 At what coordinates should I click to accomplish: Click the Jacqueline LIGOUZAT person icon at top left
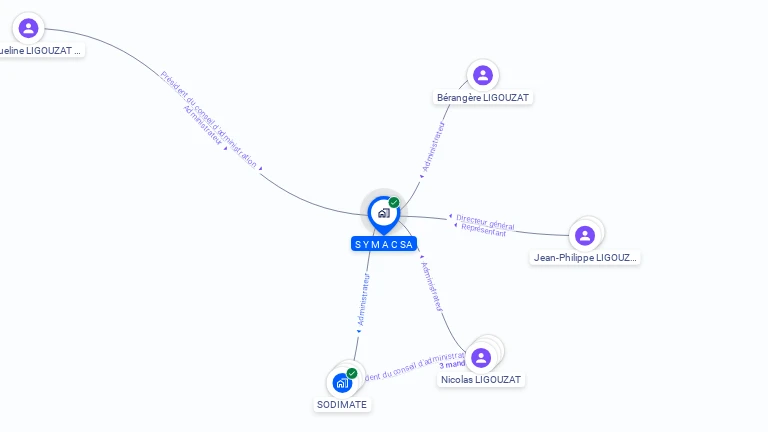coord(28,28)
